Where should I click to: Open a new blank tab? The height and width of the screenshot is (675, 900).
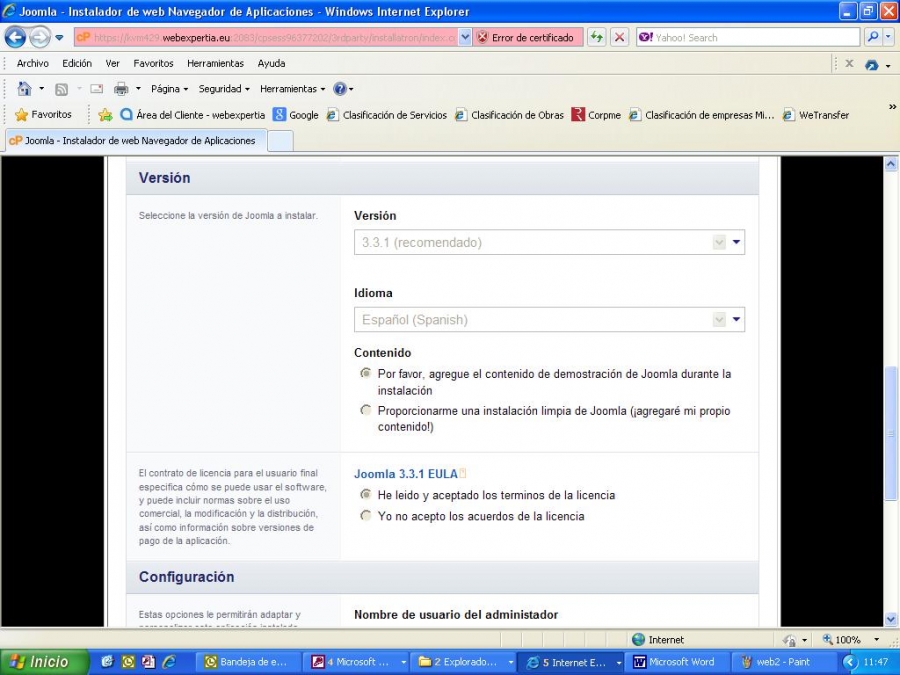tap(280, 141)
